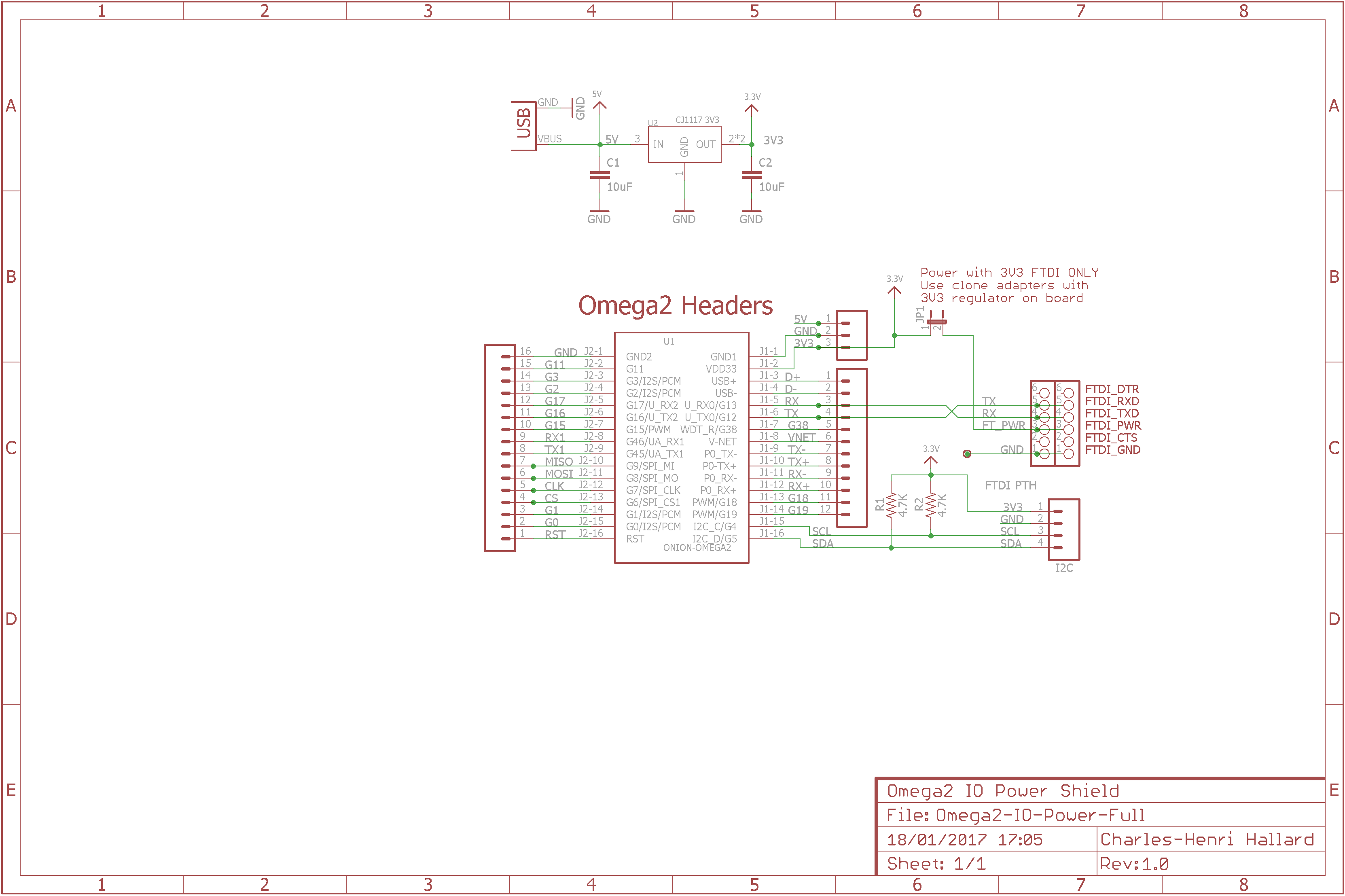Select resistor R2 4.7K

(x=931, y=505)
